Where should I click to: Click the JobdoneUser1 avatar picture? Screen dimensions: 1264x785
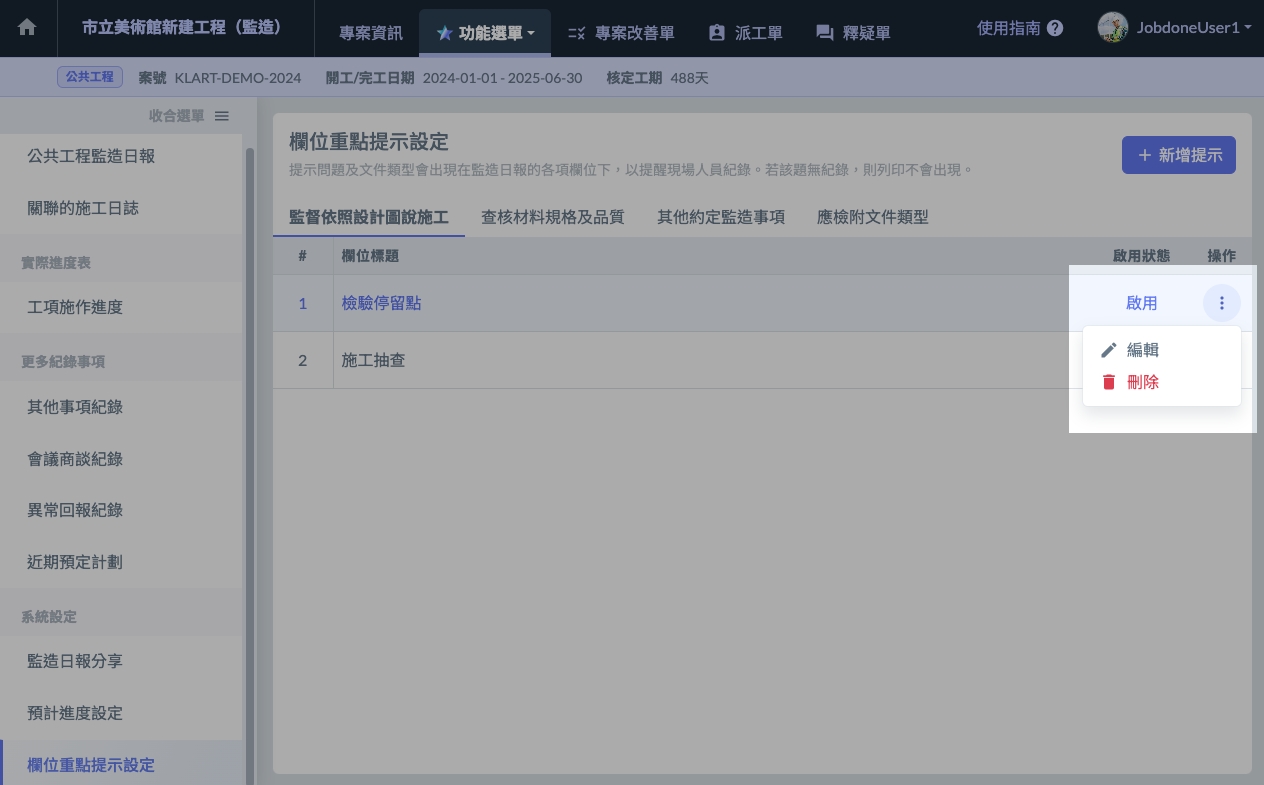1112,28
